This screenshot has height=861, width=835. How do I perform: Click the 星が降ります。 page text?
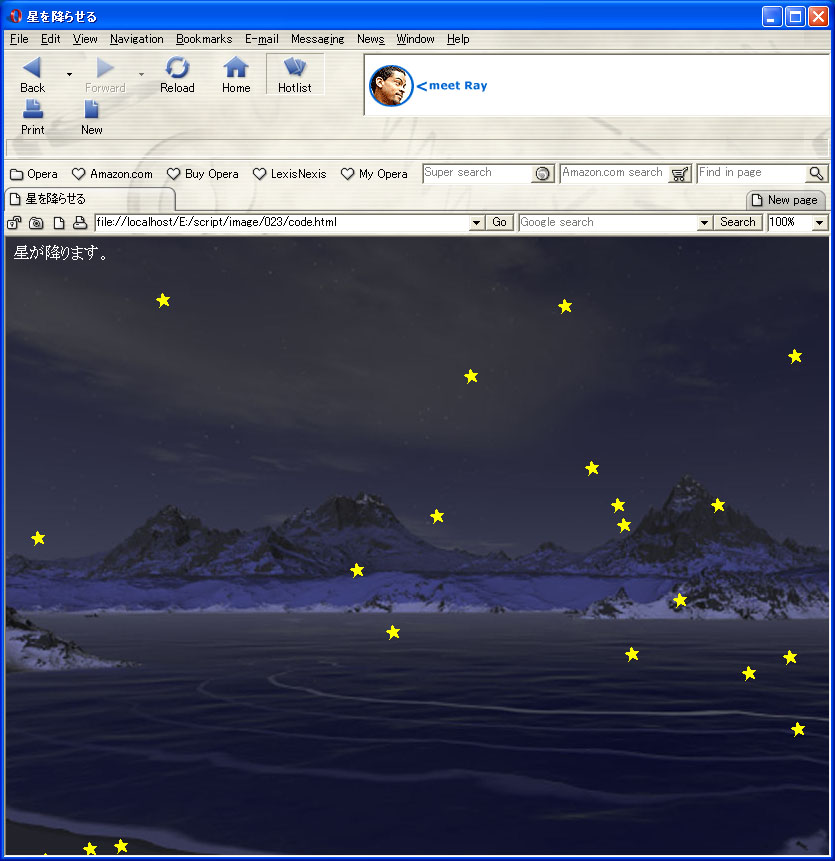[x=61, y=253]
